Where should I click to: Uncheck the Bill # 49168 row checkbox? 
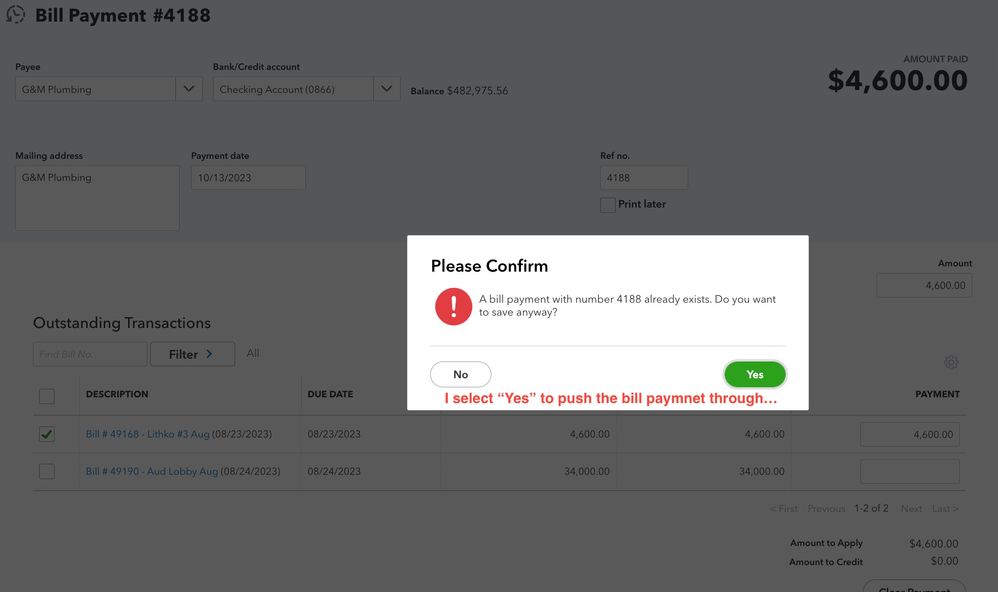point(47,434)
